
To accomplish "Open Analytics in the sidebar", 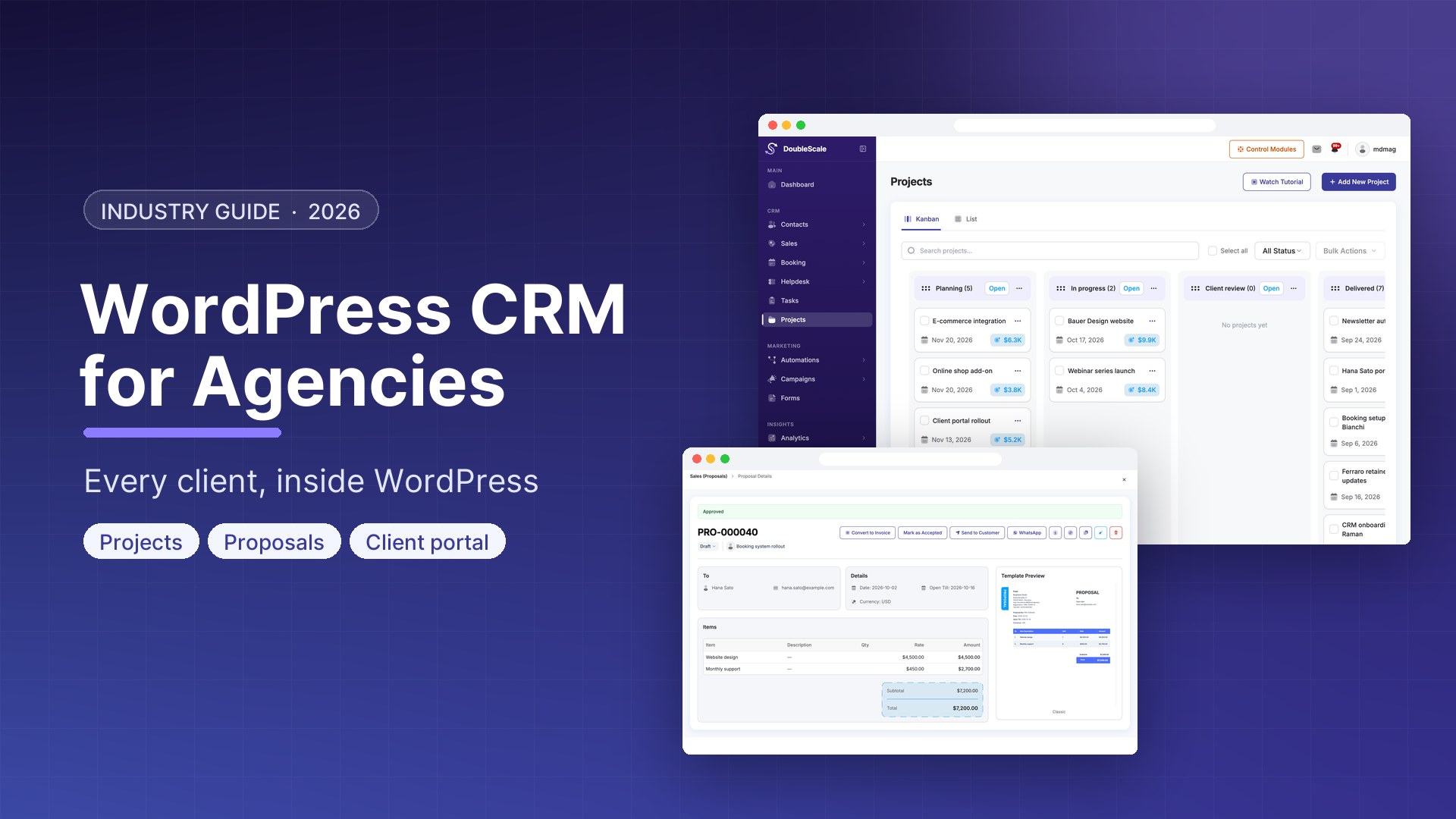I will [817, 438].
